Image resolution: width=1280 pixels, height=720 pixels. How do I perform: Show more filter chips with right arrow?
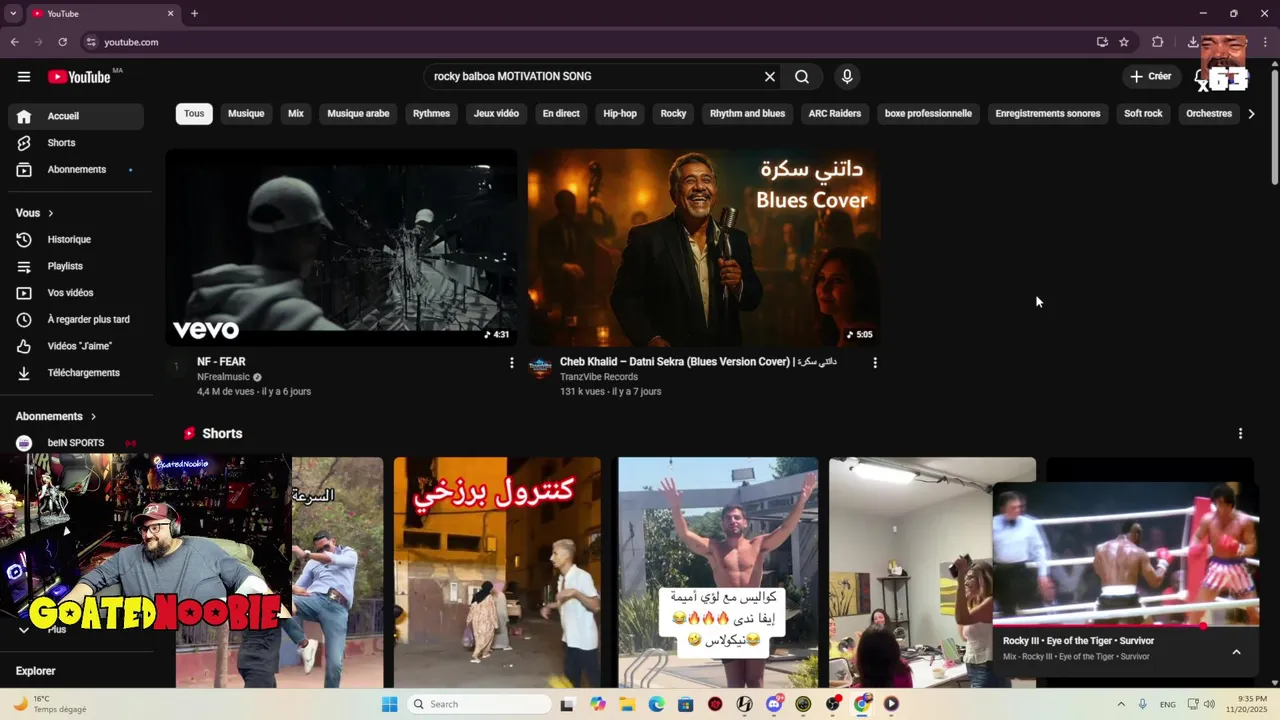pos(1251,114)
